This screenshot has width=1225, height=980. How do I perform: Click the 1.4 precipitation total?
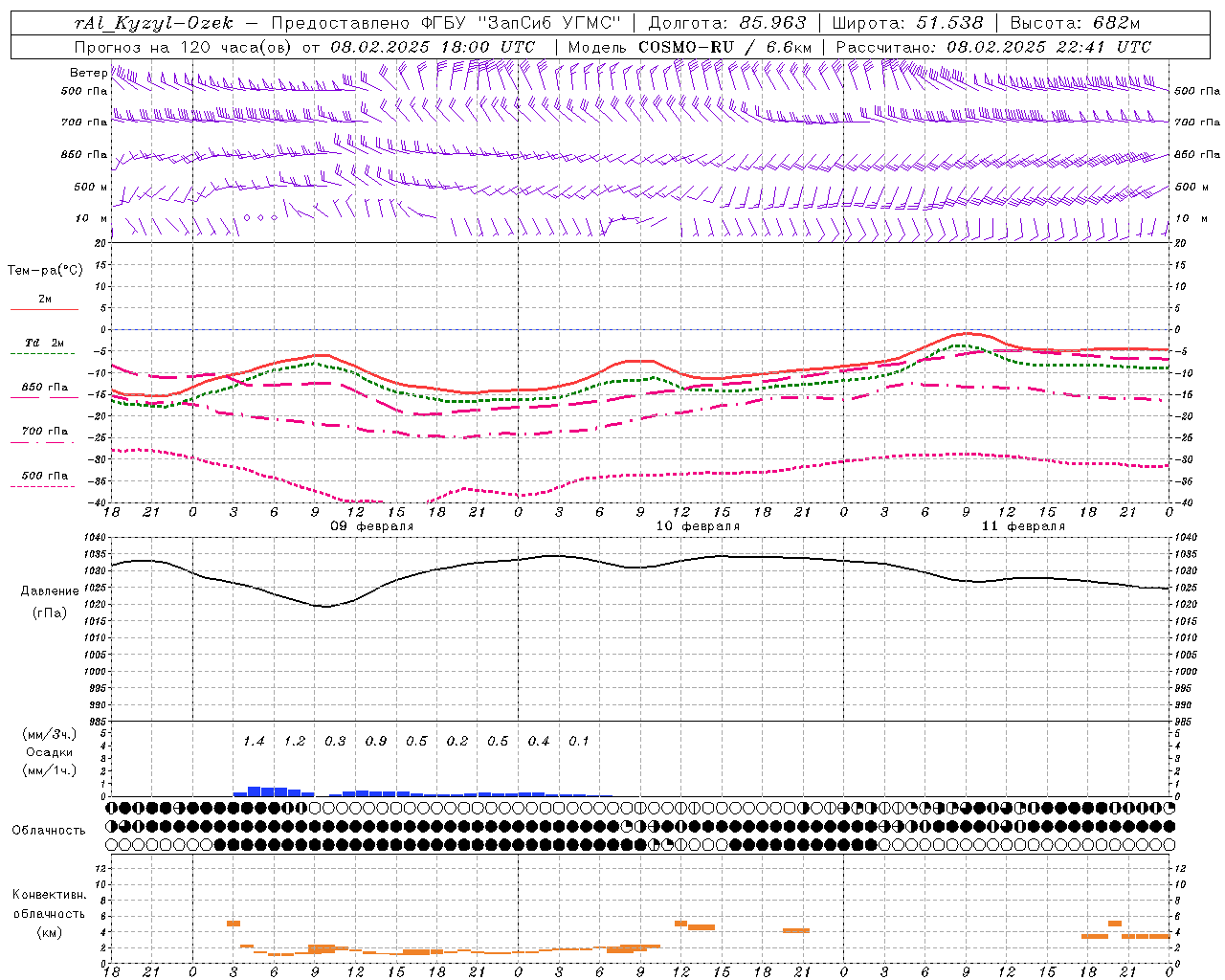coord(254,741)
